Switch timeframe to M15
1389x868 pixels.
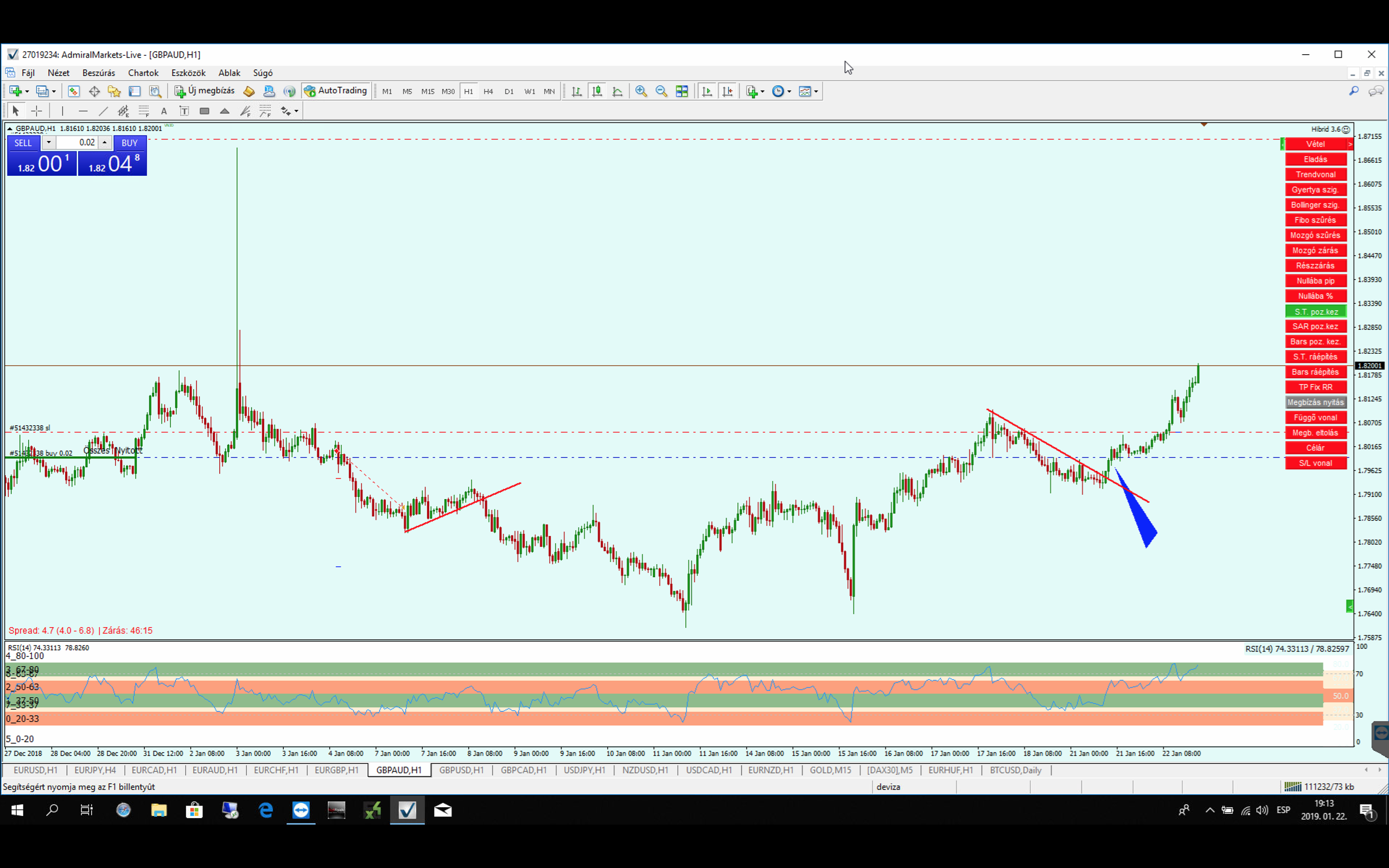tap(428, 91)
